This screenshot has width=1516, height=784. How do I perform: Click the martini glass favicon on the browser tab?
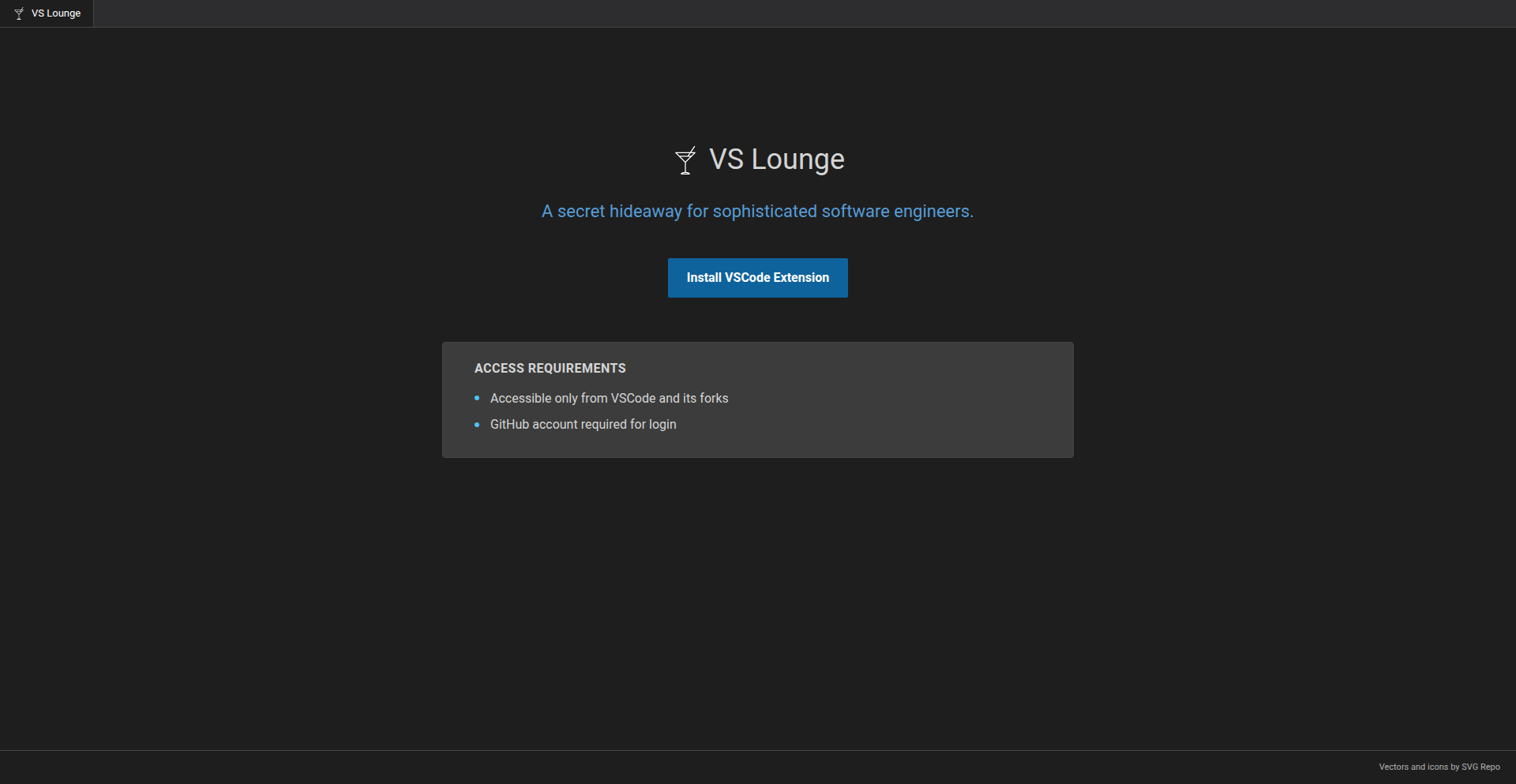18,13
